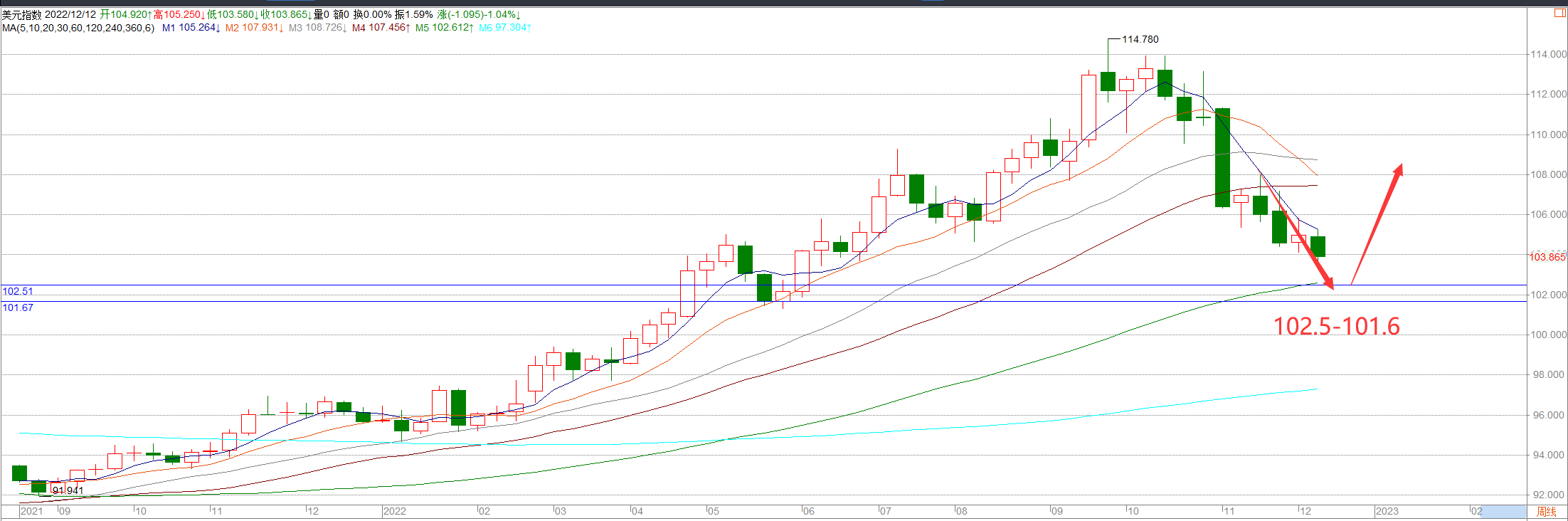Click the 涨(-1.095)-1.04% change value

coord(479,14)
